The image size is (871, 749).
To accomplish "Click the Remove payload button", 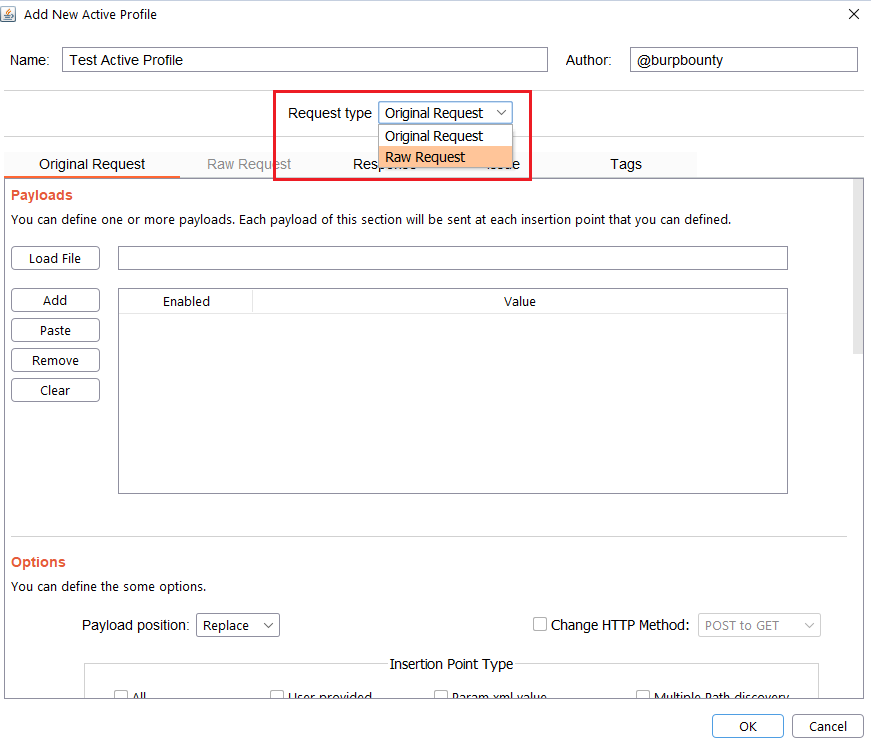I will [x=55, y=360].
